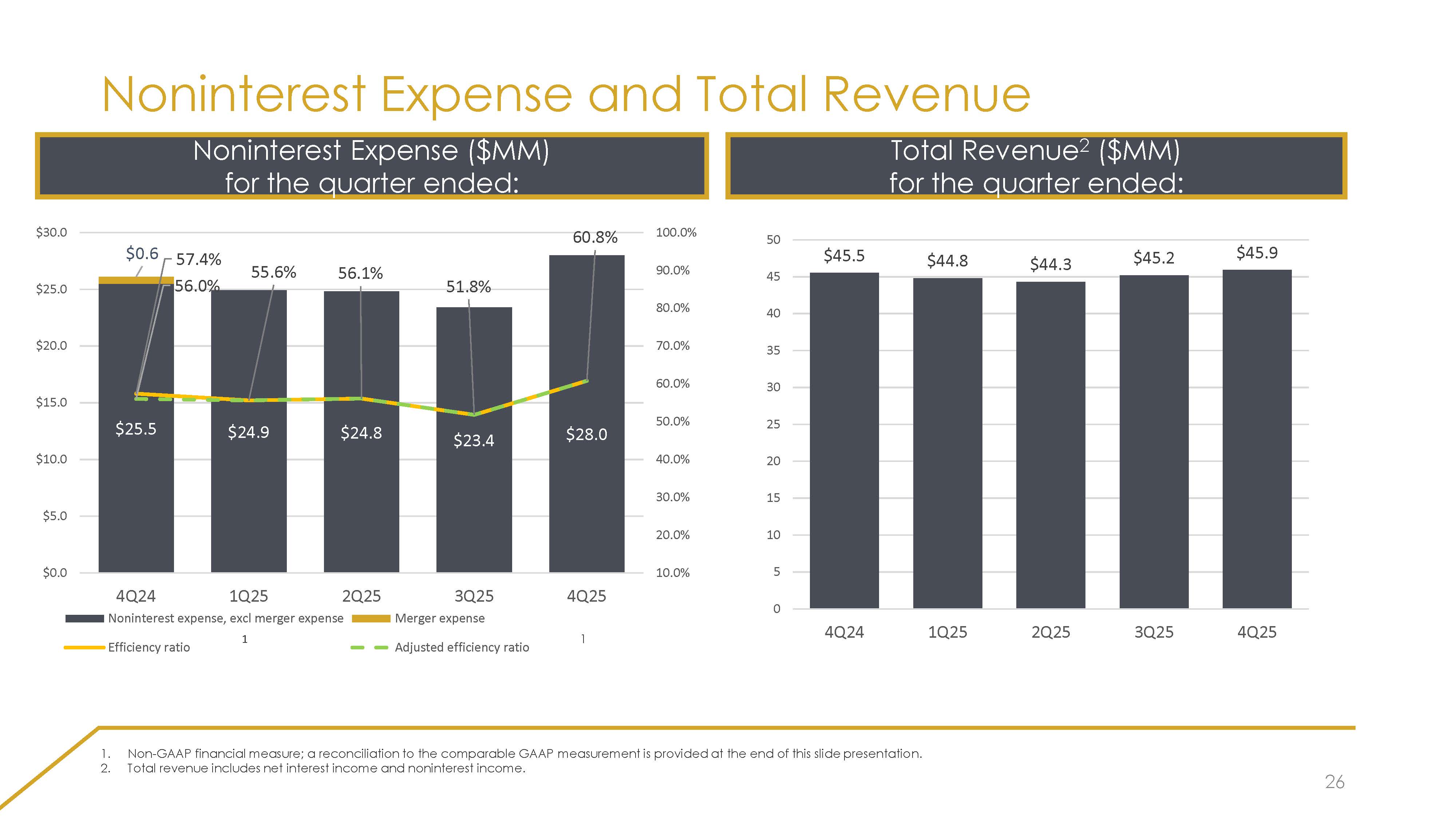
Task: Click the 51.8% efficiency ratio data label
Action: click(x=468, y=287)
